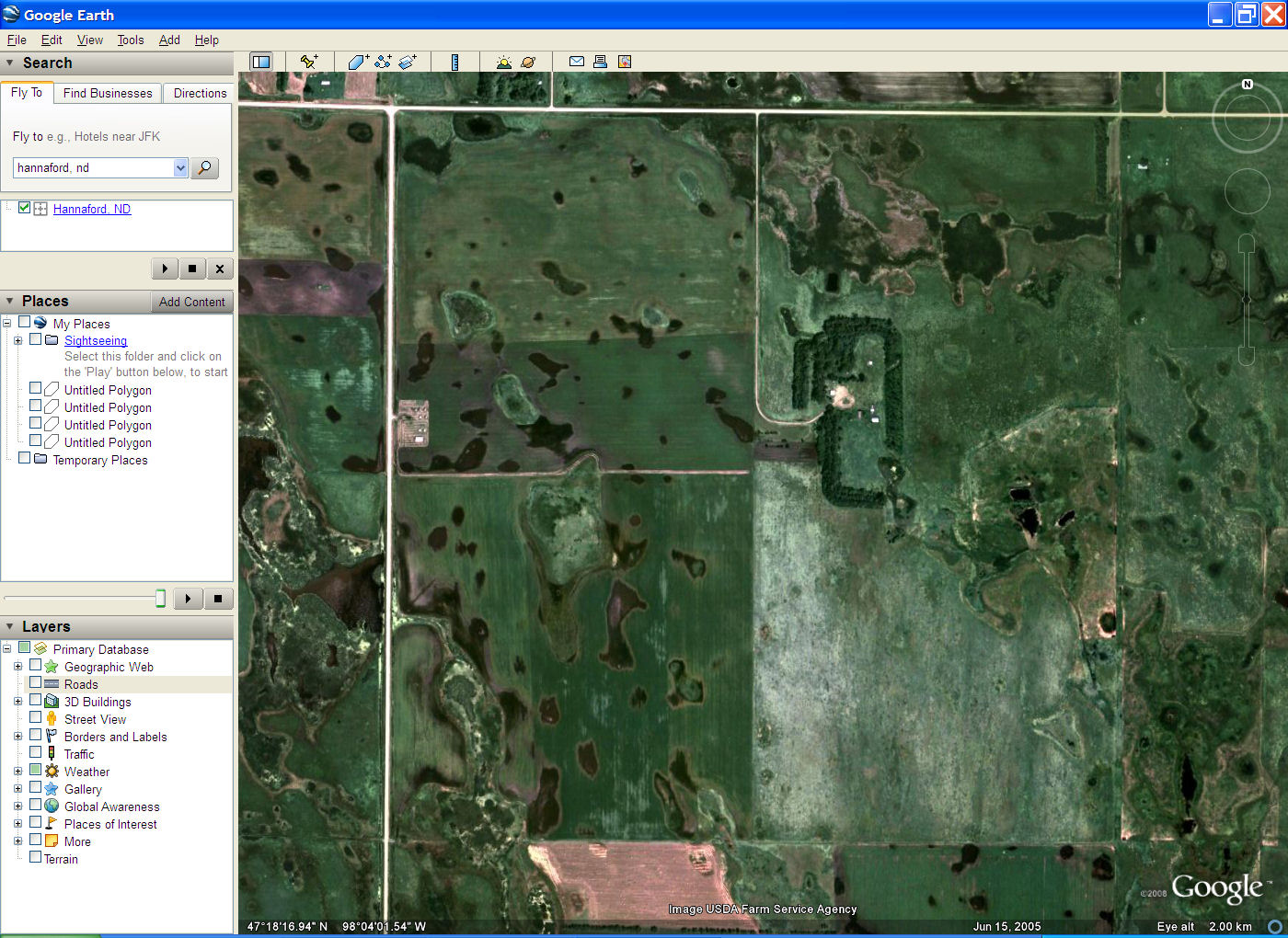The width and height of the screenshot is (1288, 938).
Task: Open the Hannaford, ND result link
Action: point(92,209)
